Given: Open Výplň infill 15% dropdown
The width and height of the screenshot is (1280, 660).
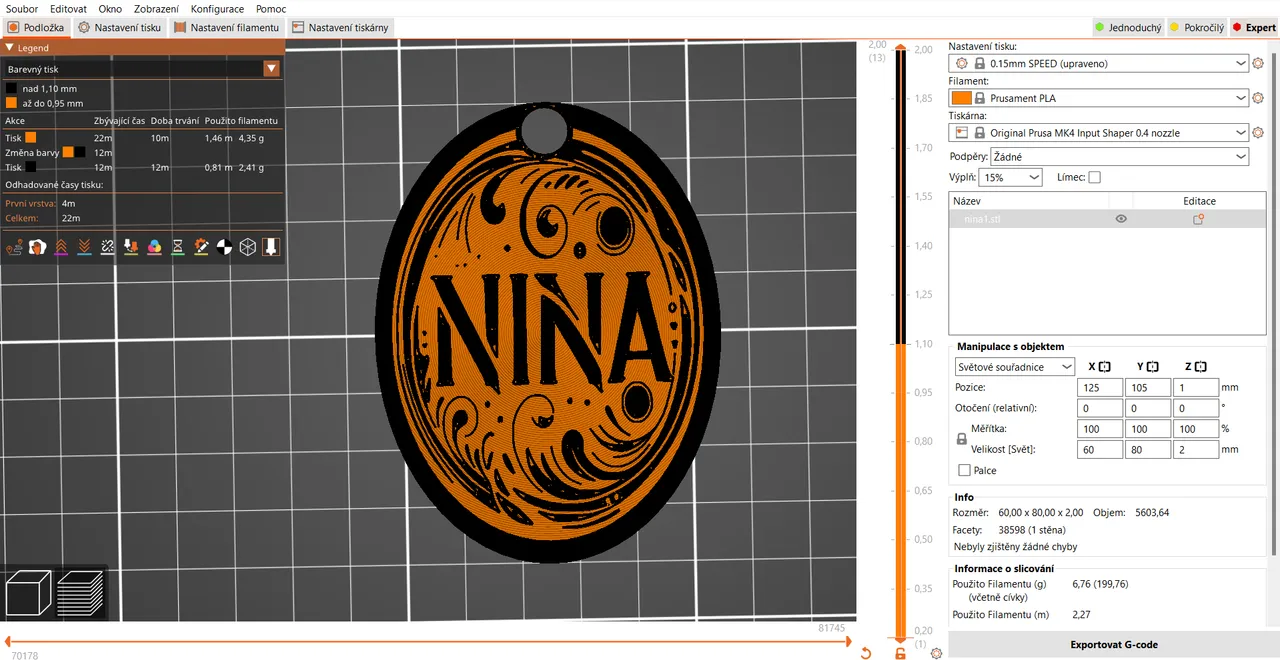Looking at the screenshot, I should pyautogui.click(x=1010, y=177).
